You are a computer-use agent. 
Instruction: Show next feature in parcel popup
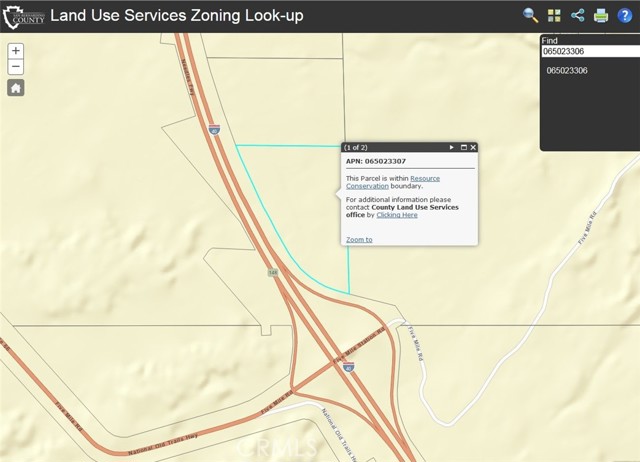pos(452,147)
